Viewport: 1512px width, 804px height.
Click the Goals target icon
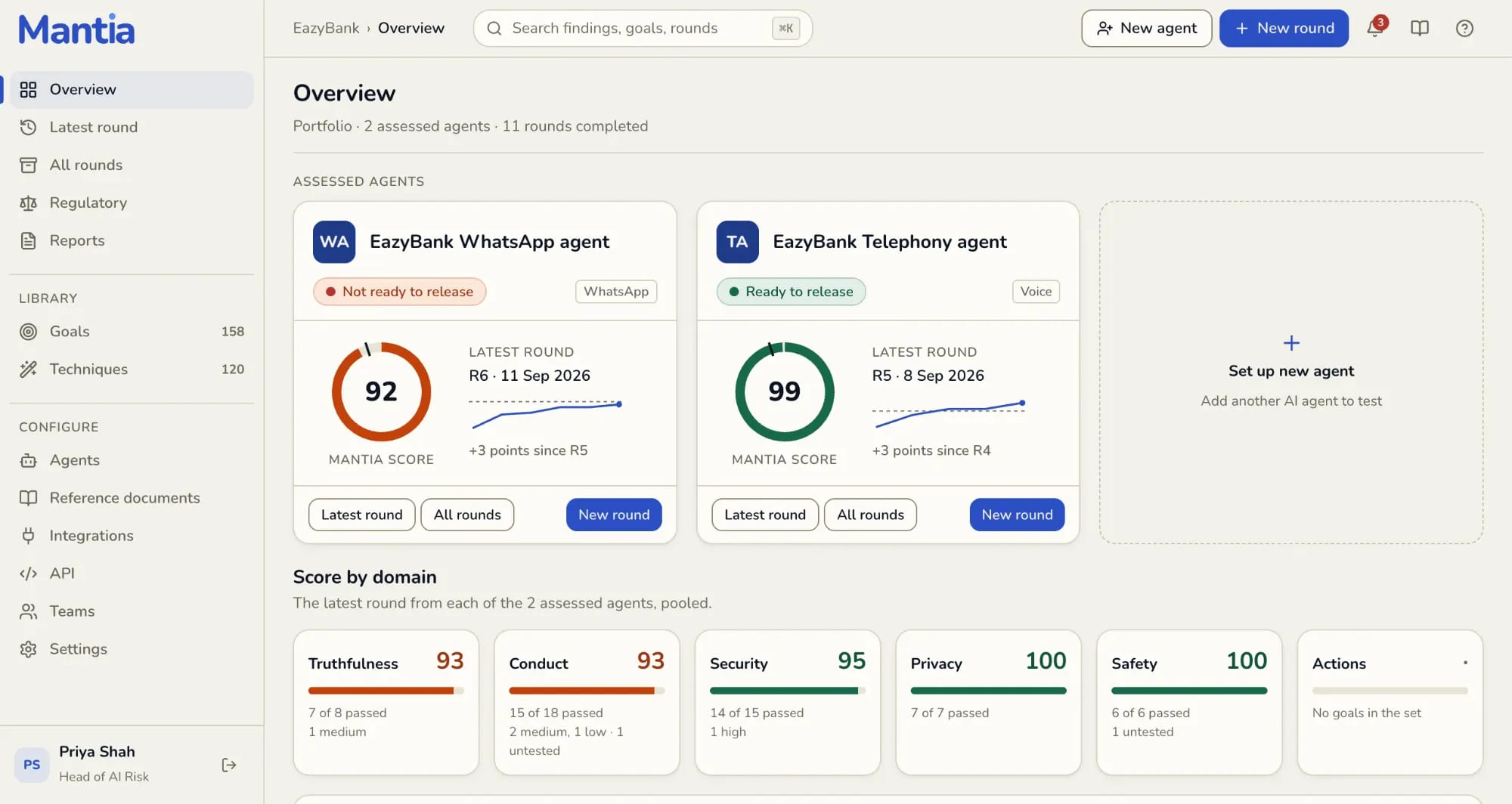tap(28, 332)
